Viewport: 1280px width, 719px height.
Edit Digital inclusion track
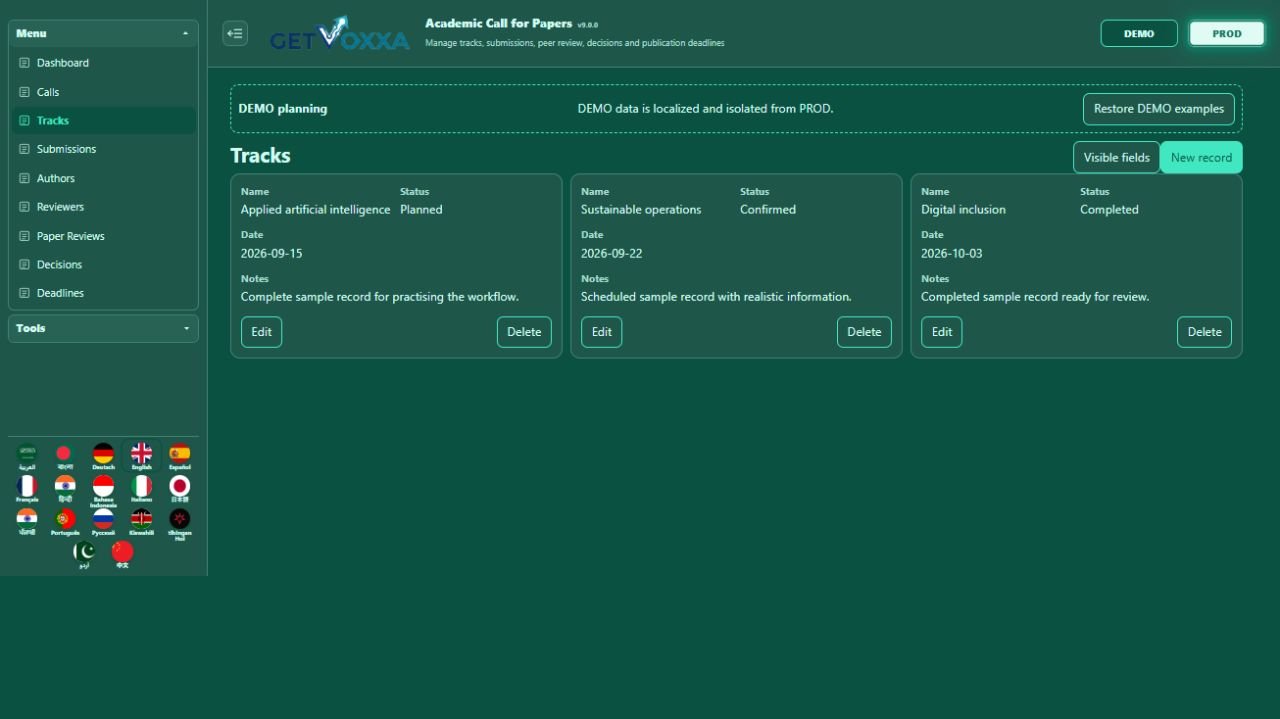click(941, 332)
